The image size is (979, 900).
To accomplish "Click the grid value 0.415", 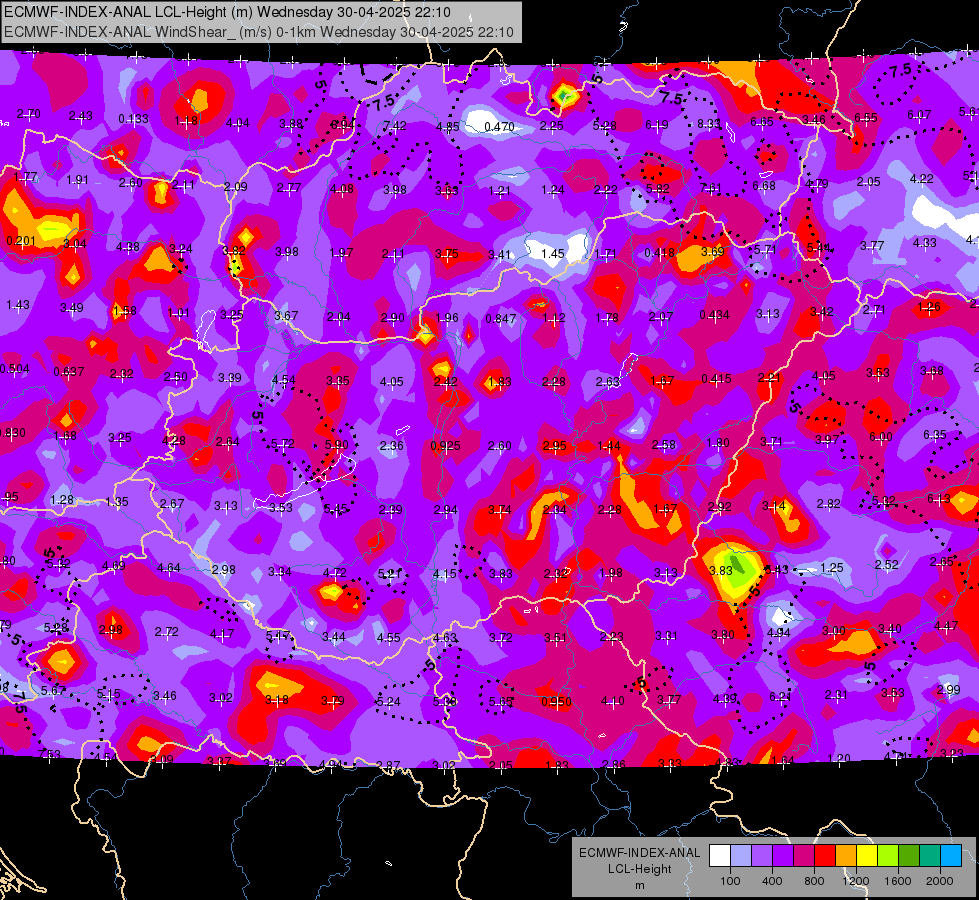I will [x=716, y=378].
